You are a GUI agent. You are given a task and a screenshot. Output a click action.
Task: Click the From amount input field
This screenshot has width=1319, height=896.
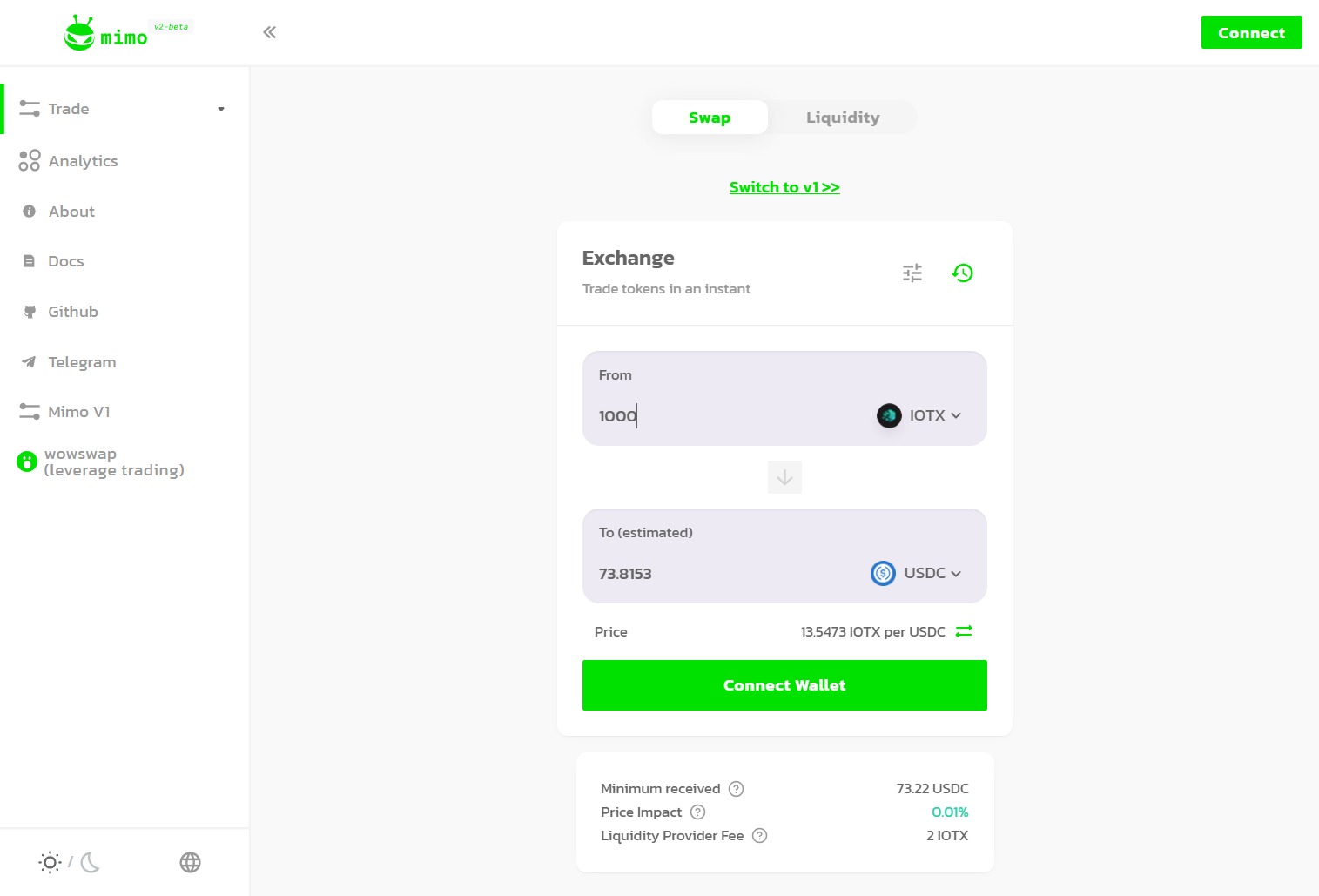(x=730, y=416)
